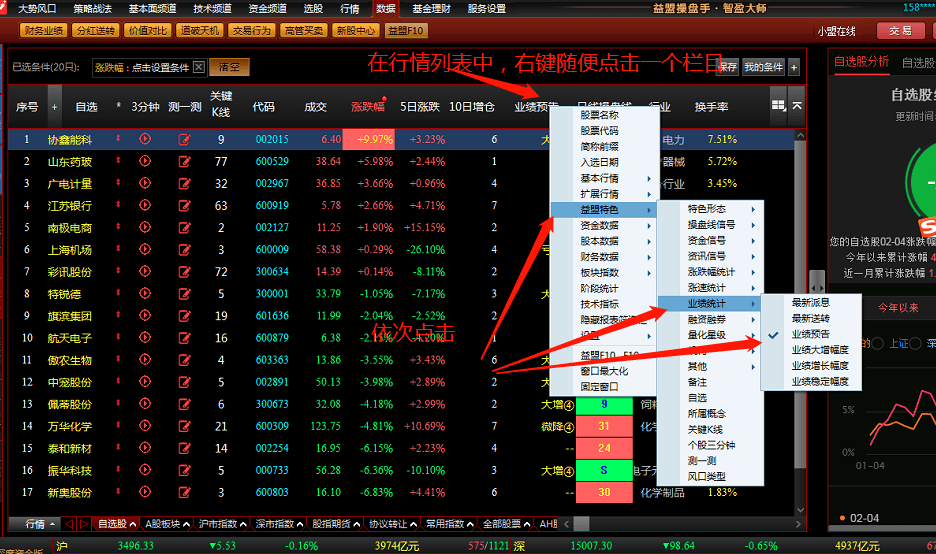Click the 测一测 edit icon for 特锐德
The image size is (936, 554).
pyautogui.click(x=184, y=294)
